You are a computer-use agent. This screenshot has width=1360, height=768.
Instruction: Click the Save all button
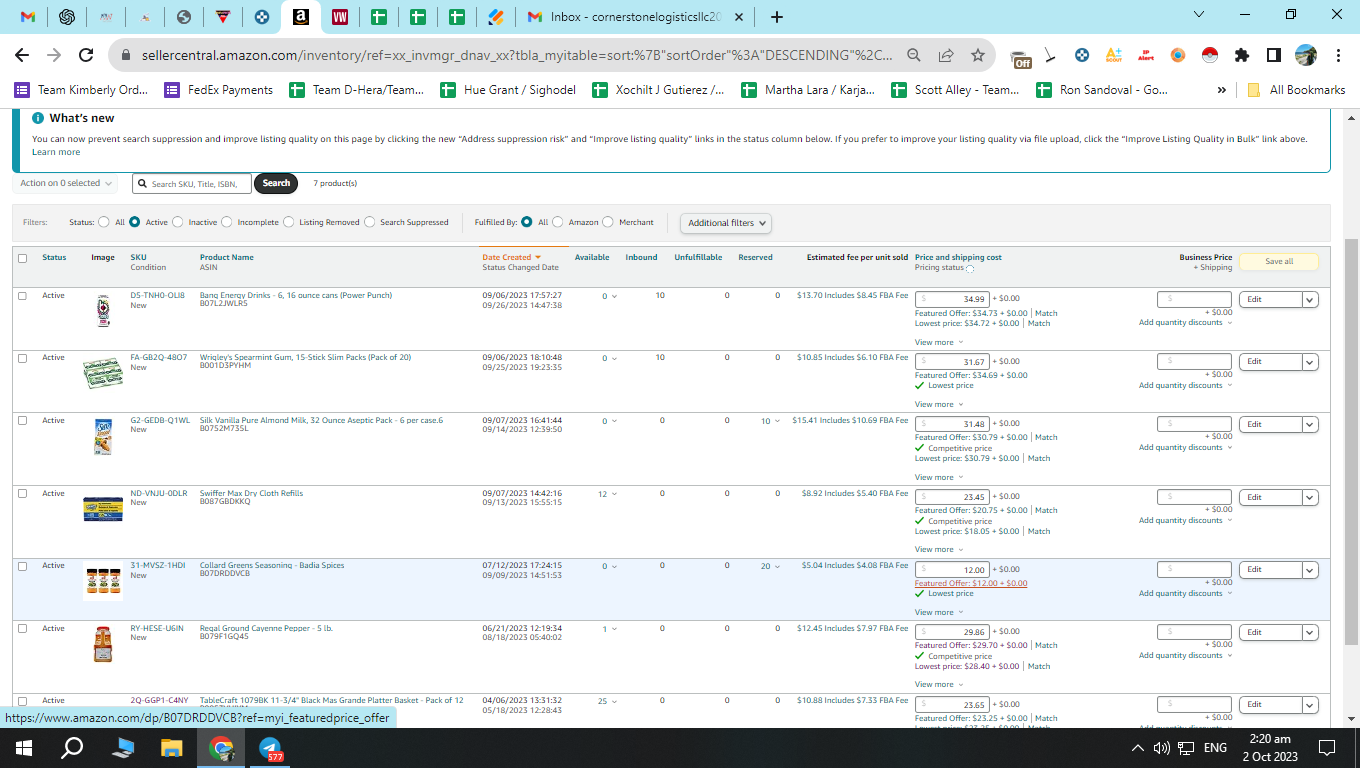tap(1279, 262)
